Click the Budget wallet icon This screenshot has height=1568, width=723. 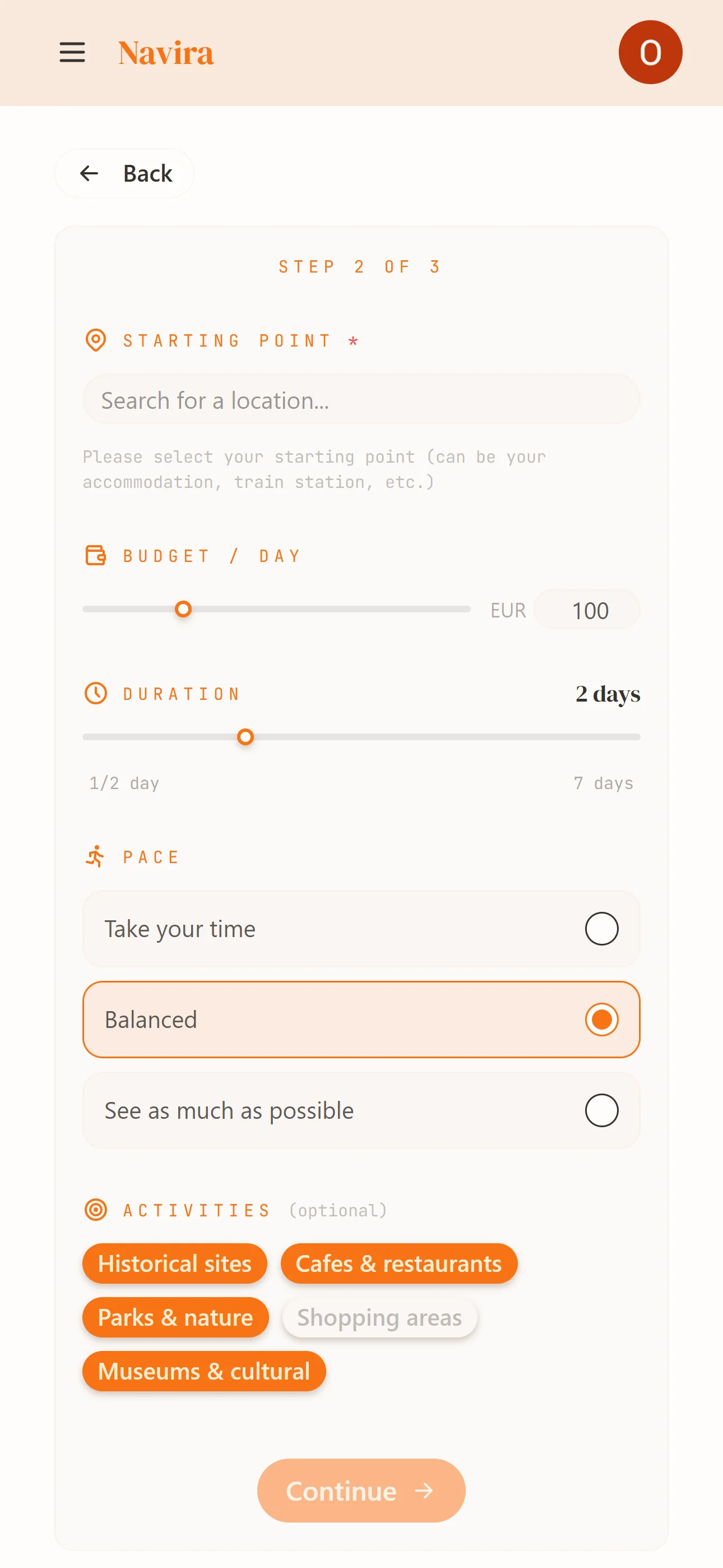95,555
